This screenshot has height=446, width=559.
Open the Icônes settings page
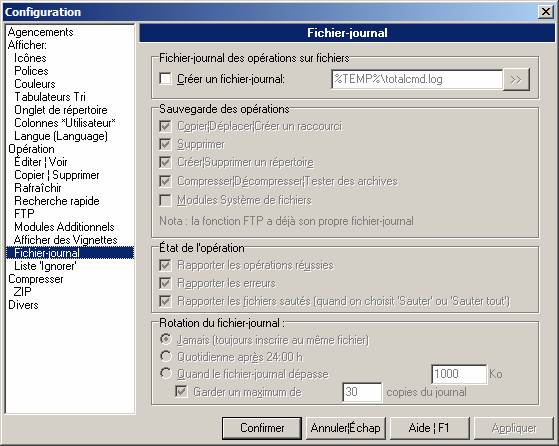[30, 58]
